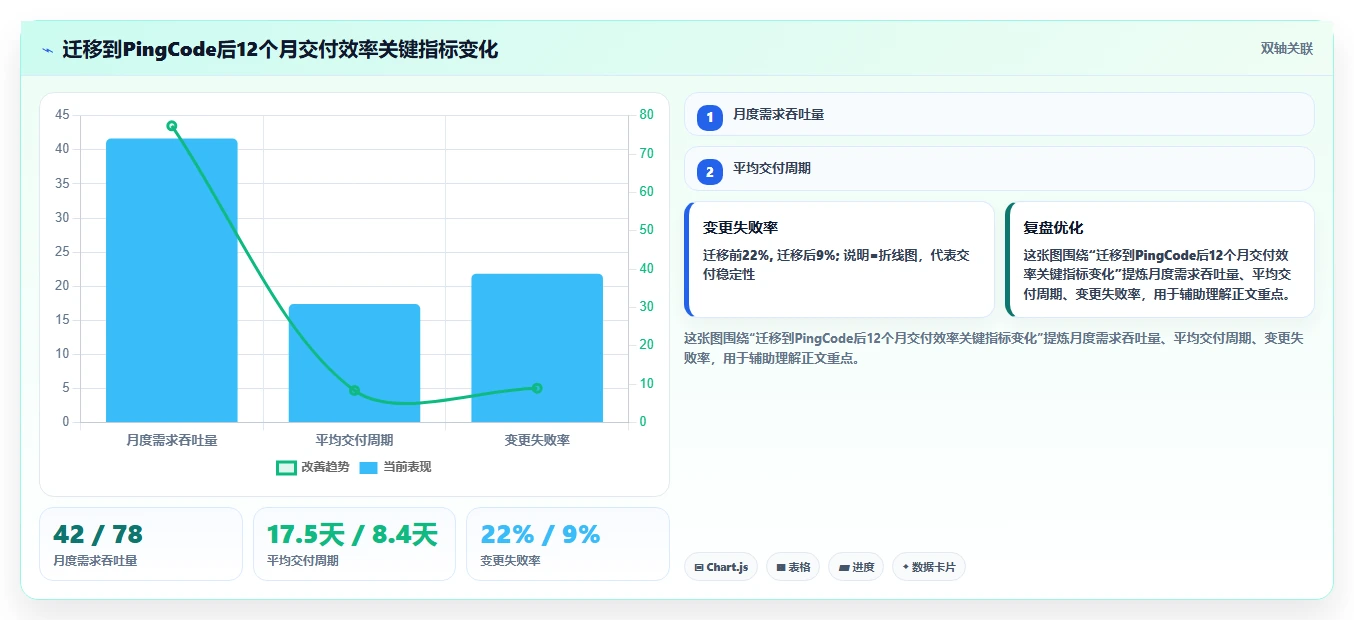1354x620 pixels.
Task: Click the 双轴关联 label in header
Action: coord(1286,49)
